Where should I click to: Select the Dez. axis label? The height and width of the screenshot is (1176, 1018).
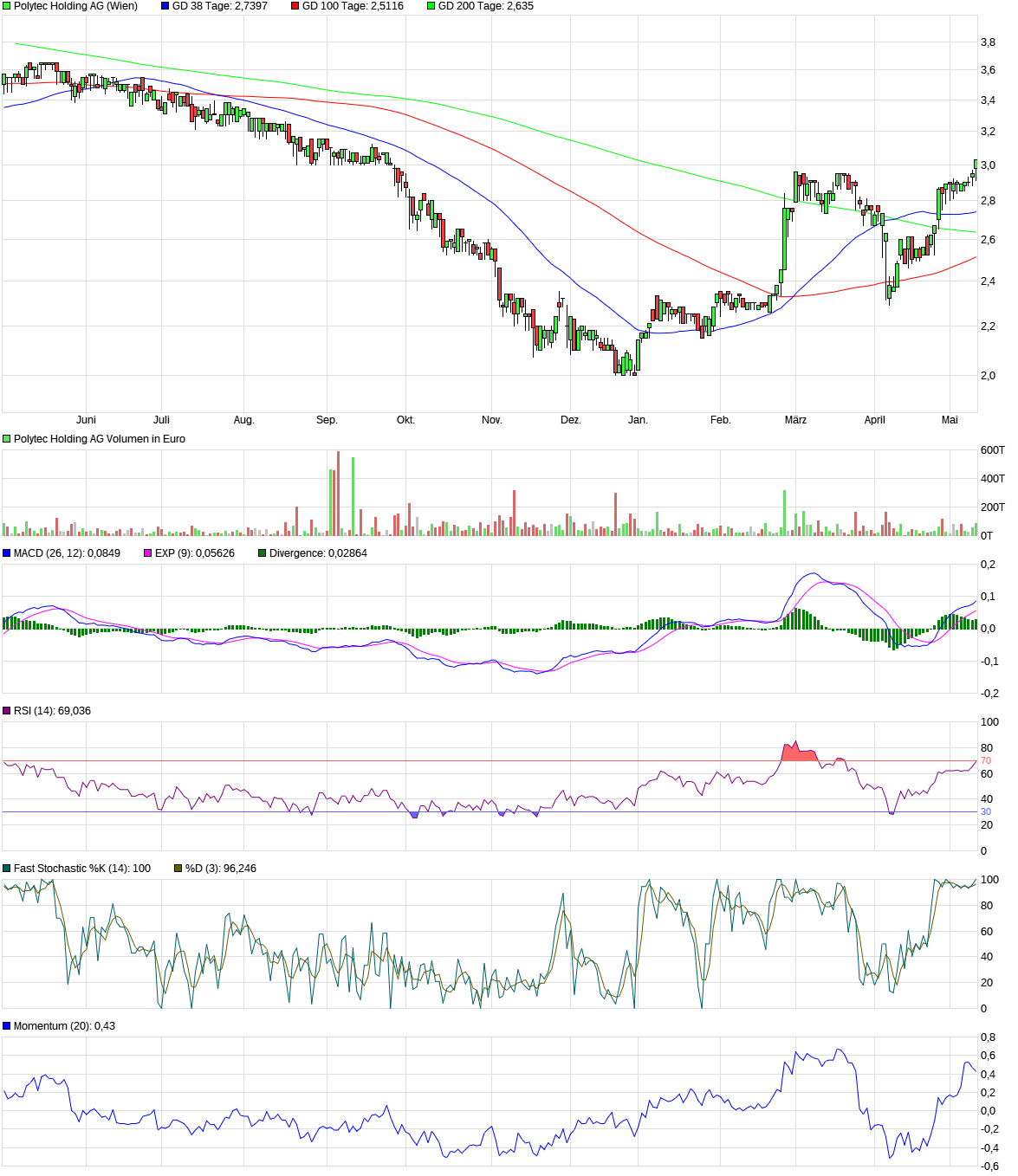coord(571,418)
